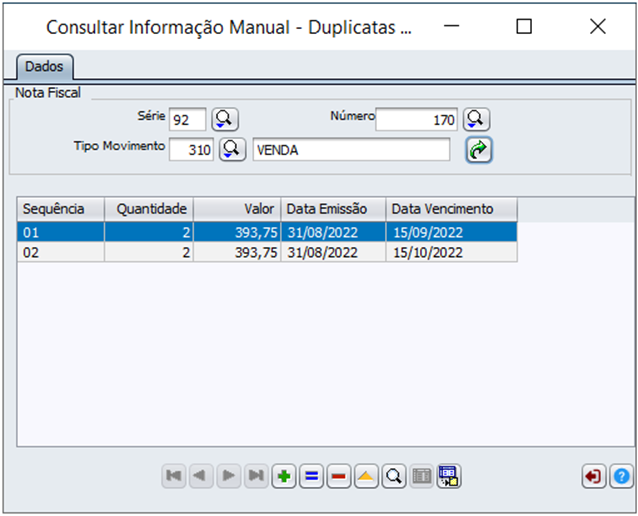638x516 pixels.
Task: Open help with the blue question icon
Action: 620,477
